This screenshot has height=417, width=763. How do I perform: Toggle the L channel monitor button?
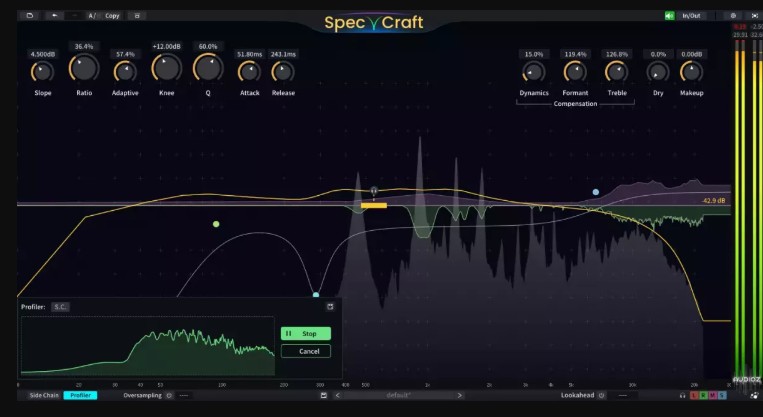694,396
